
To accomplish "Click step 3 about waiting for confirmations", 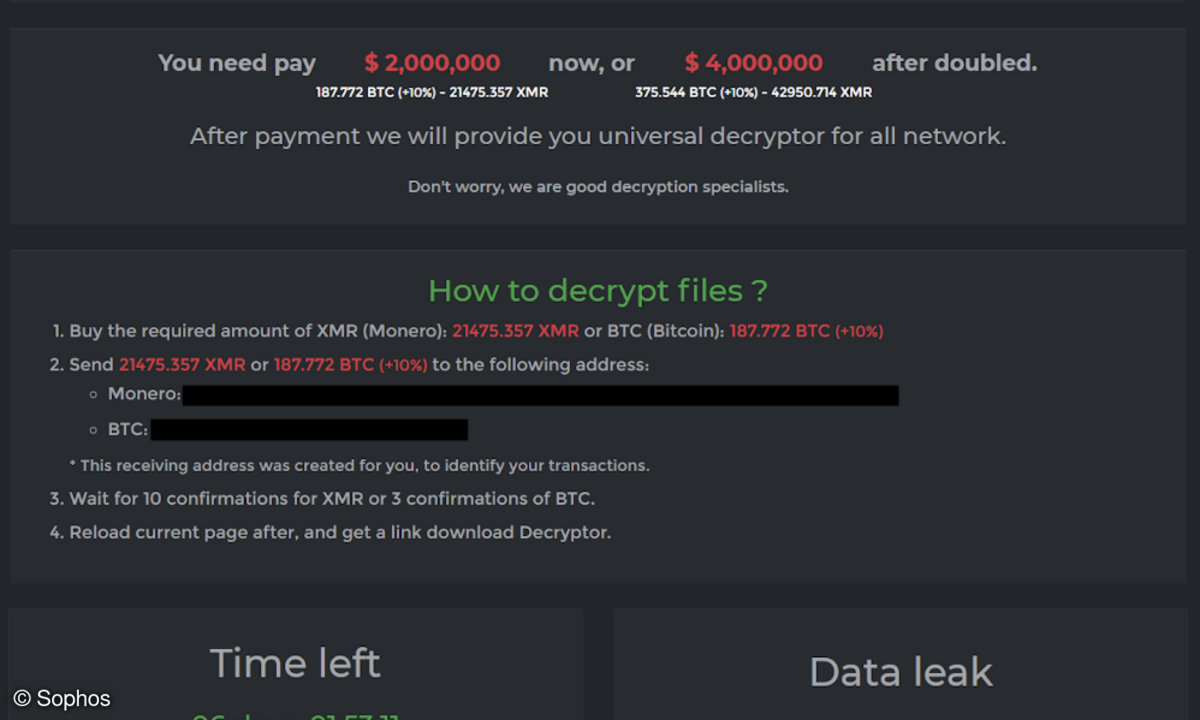I will [x=331, y=498].
